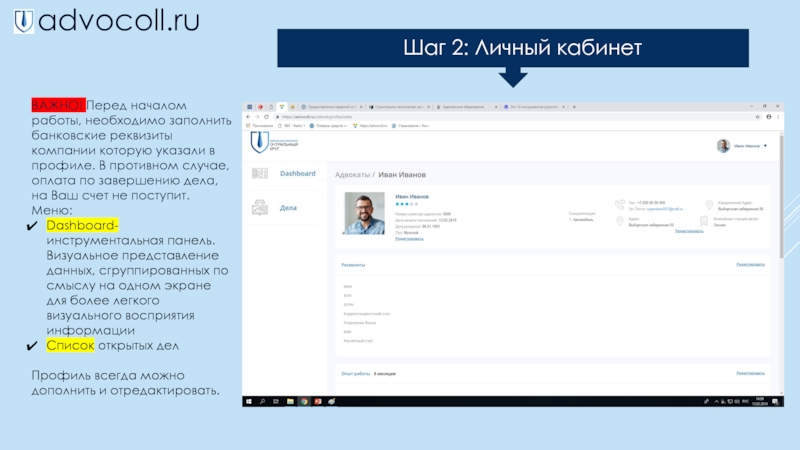The width and height of the screenshot is (800, 450).
Task: Click Редактировать link in Опыт работы section
Action: (750, 372)
